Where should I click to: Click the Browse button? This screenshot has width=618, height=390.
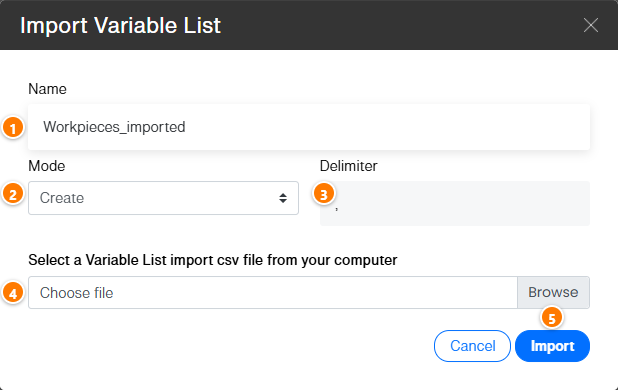coord(553,292)
